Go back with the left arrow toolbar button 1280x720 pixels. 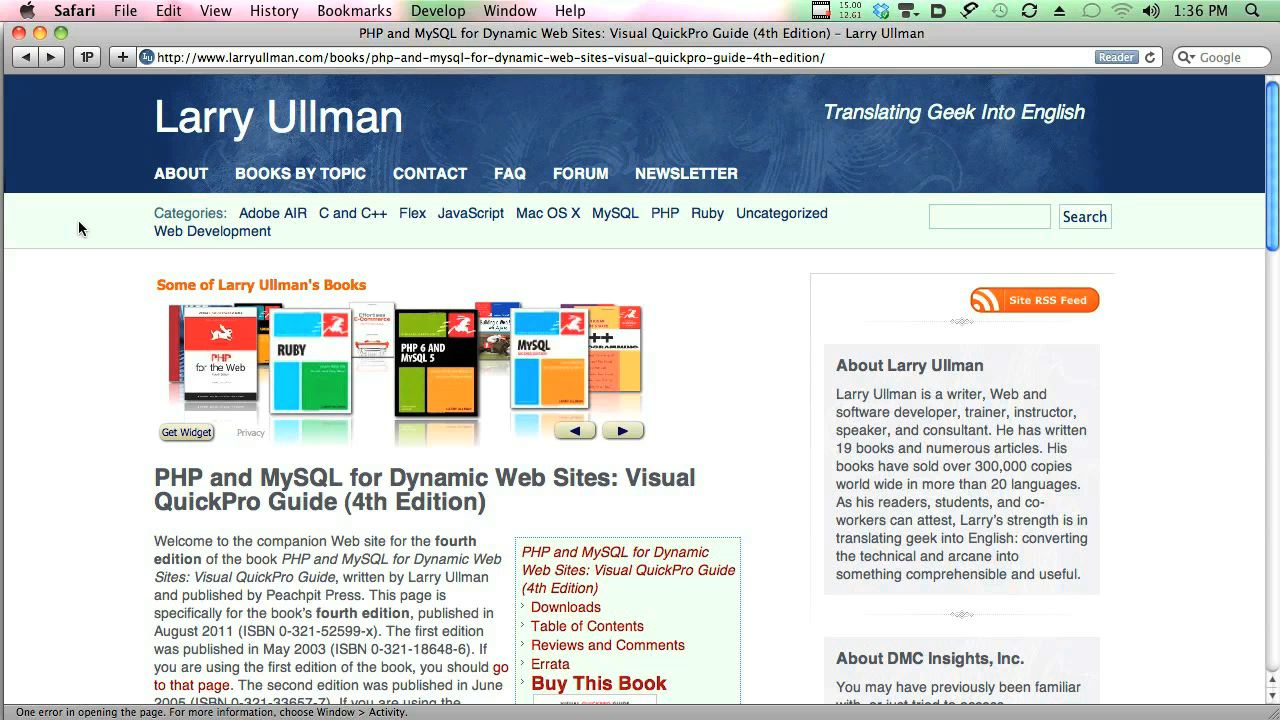point(26,57)
